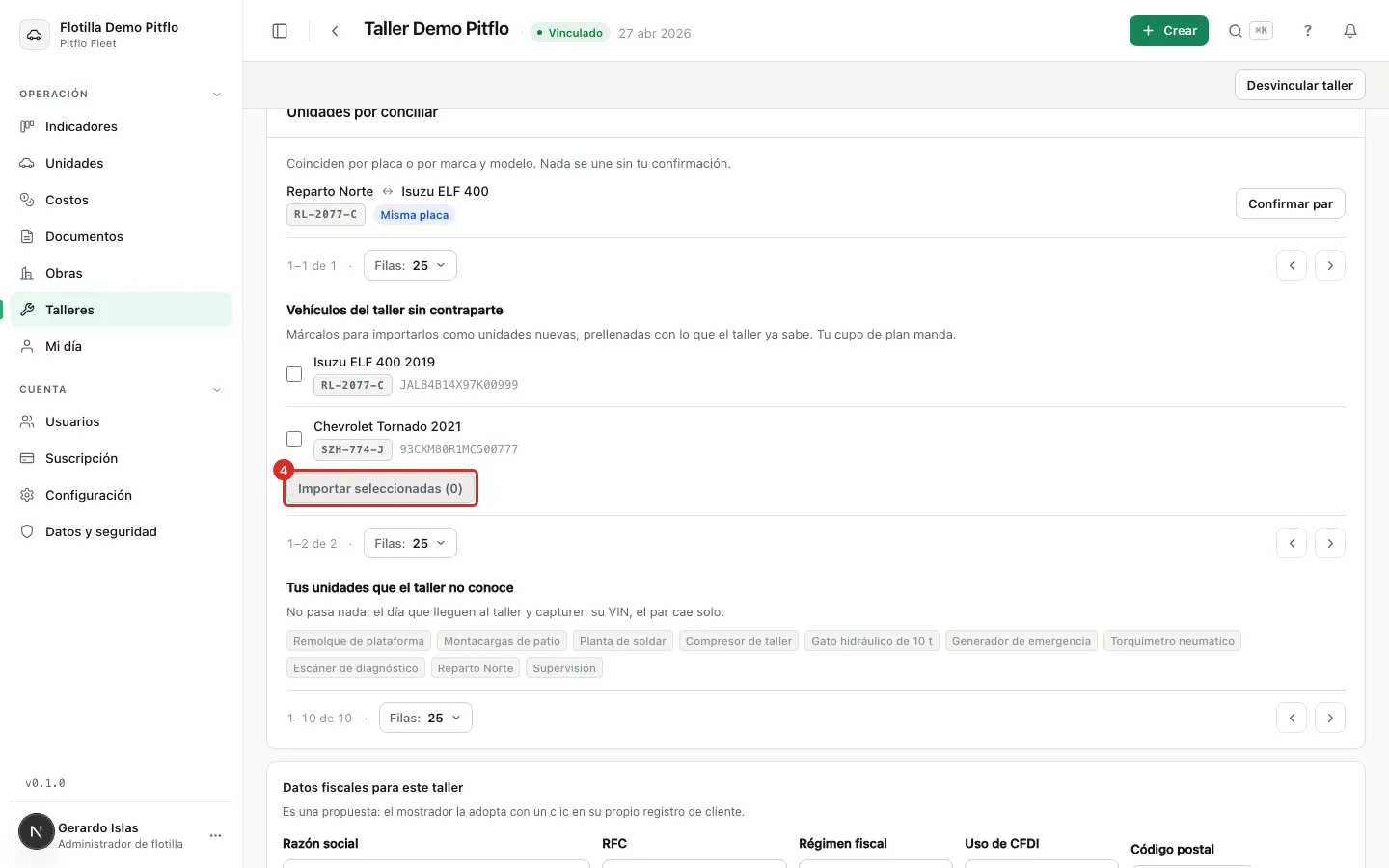Collapse the CUENTA section
The width and height of the screenshot is (1389, 868).
[217, 390]
